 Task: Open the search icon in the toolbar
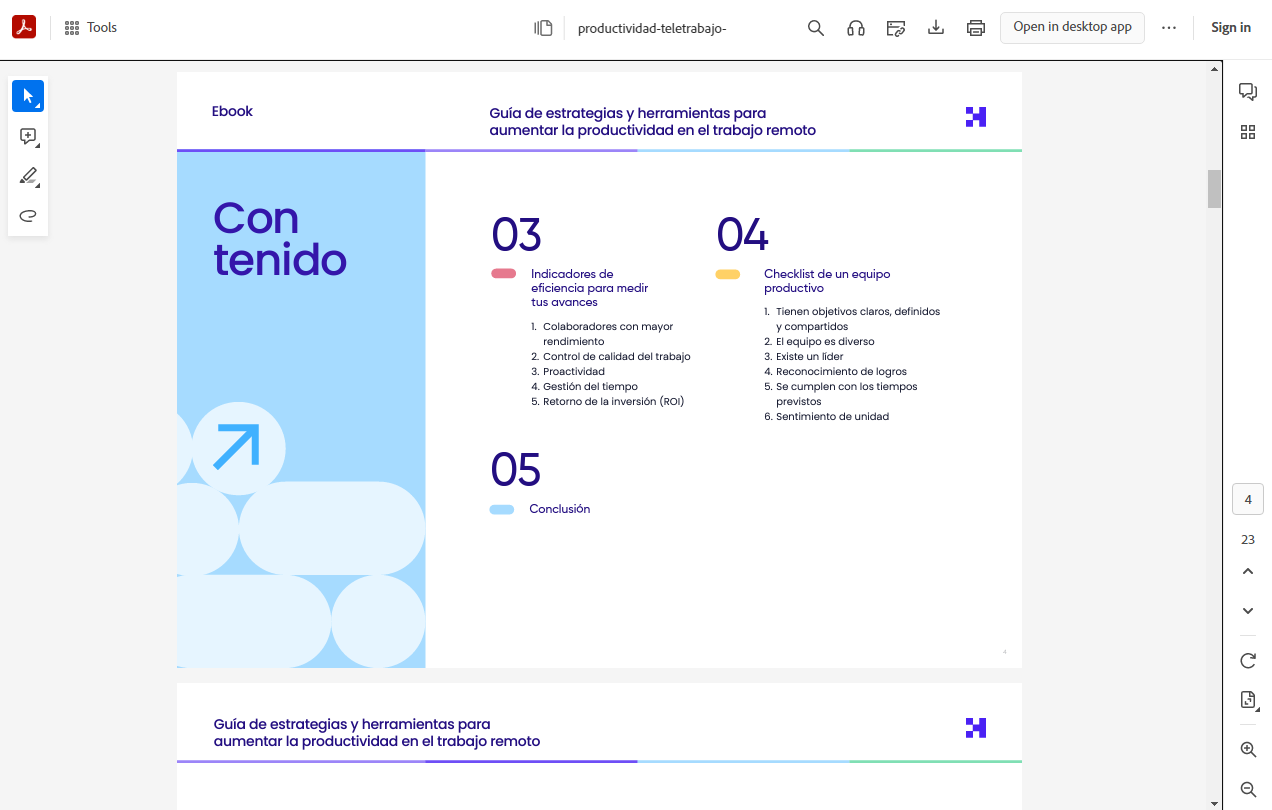(x=815, y=27)
